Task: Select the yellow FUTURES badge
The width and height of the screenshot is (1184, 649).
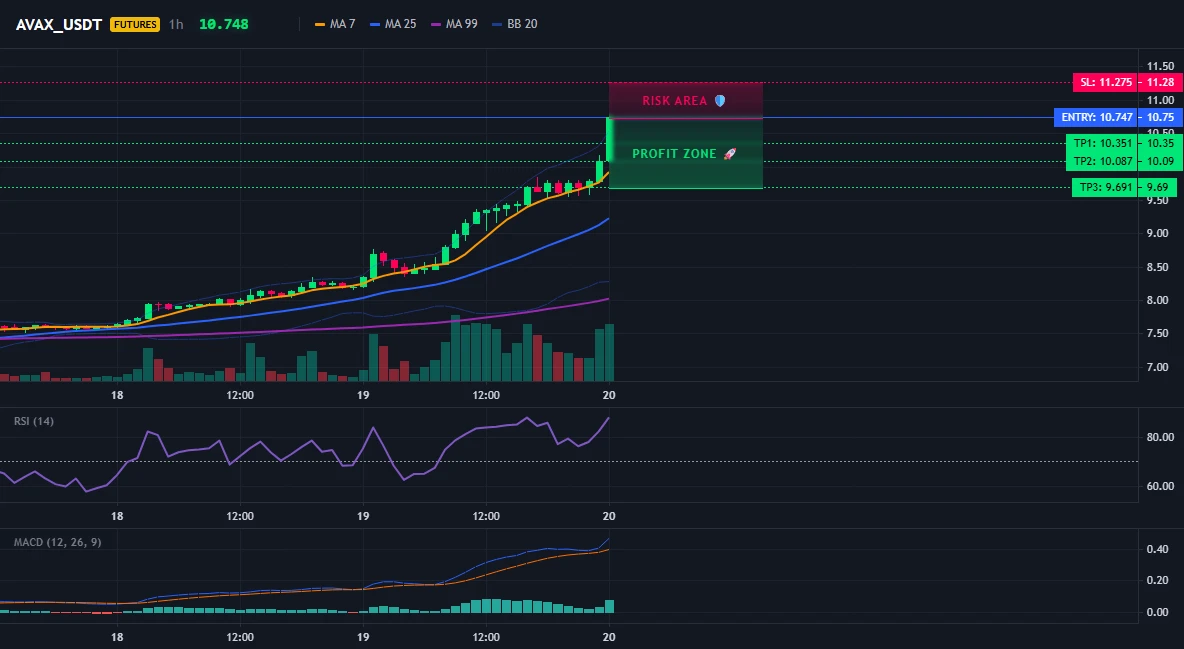Action: (135, 24)
